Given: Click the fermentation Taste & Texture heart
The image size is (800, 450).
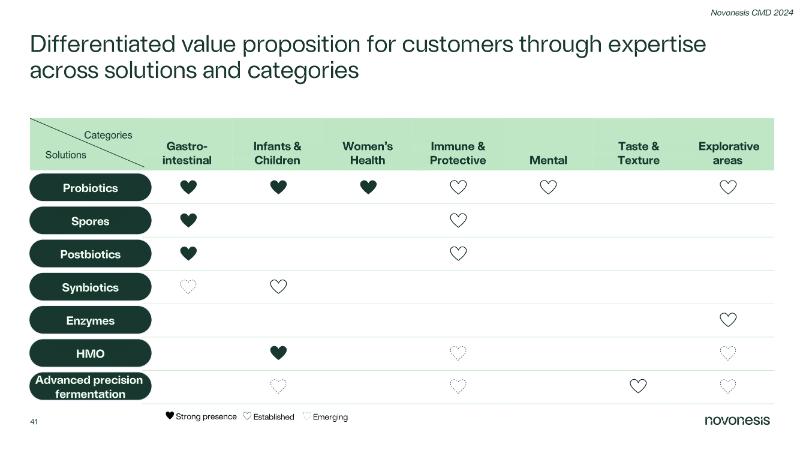Looking at the screenshot, I should (x=638, y=386).
